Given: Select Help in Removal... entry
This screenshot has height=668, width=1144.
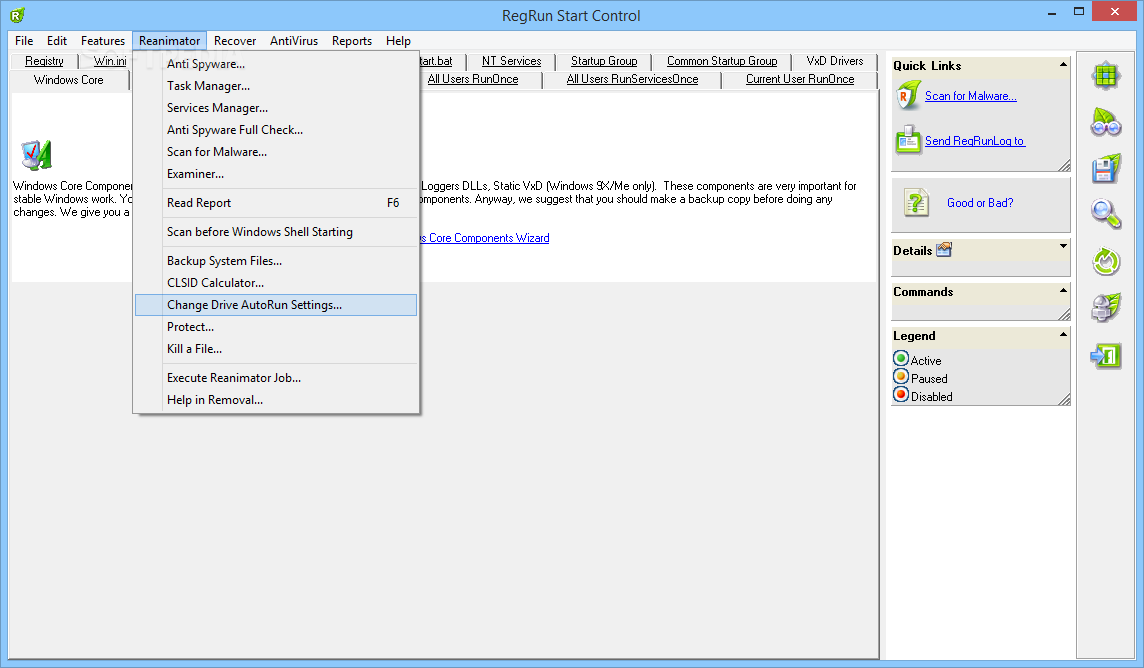Looking at the screenshot, I should (x=276, y=400).
